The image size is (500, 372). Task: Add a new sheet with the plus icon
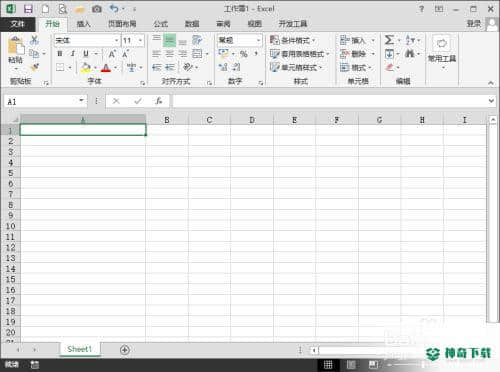pyautogui.click(x=125, y=350)
